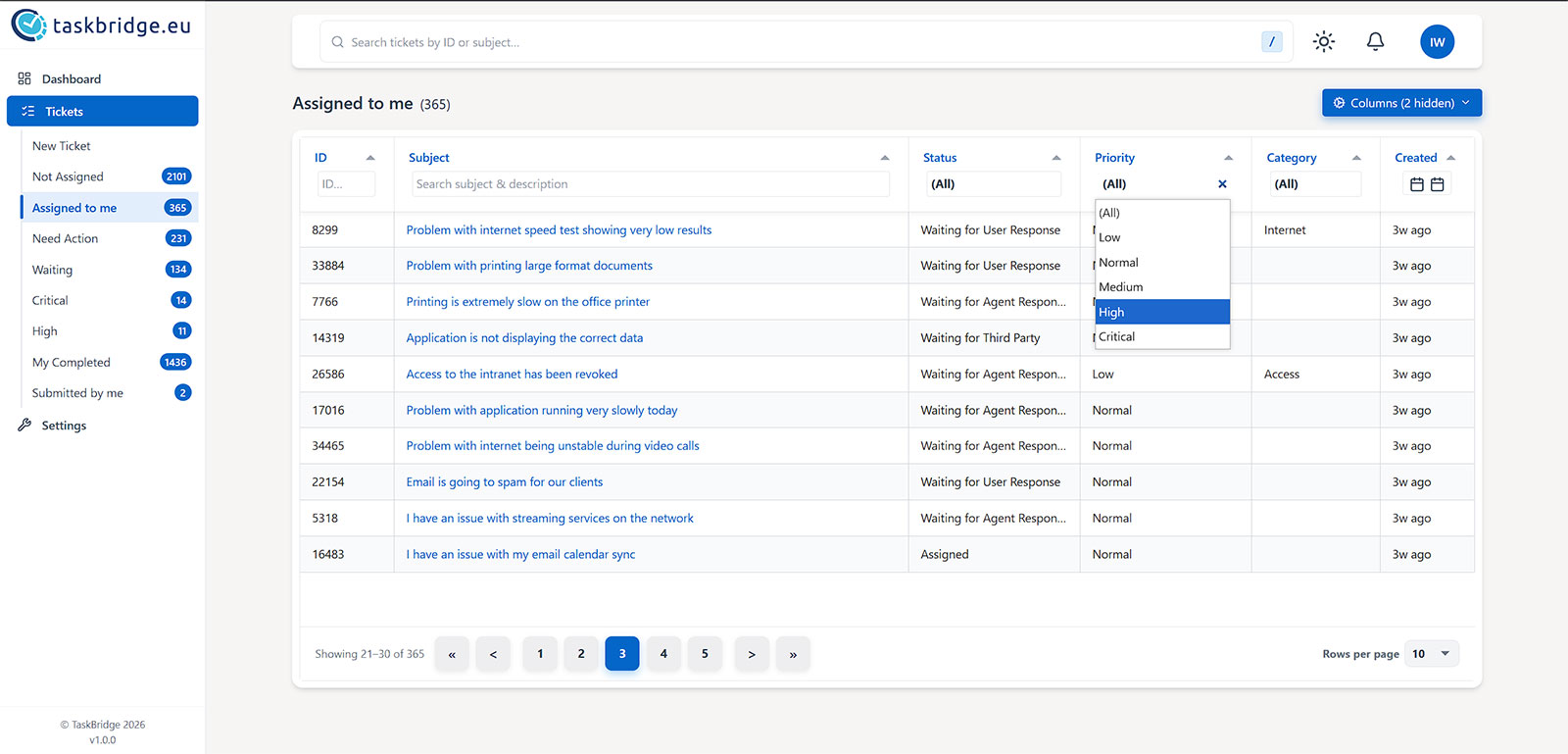Focus the search tickets by ID field
Image resolution: width=1568 pixels, height=754 pixels.
point(806,42)
